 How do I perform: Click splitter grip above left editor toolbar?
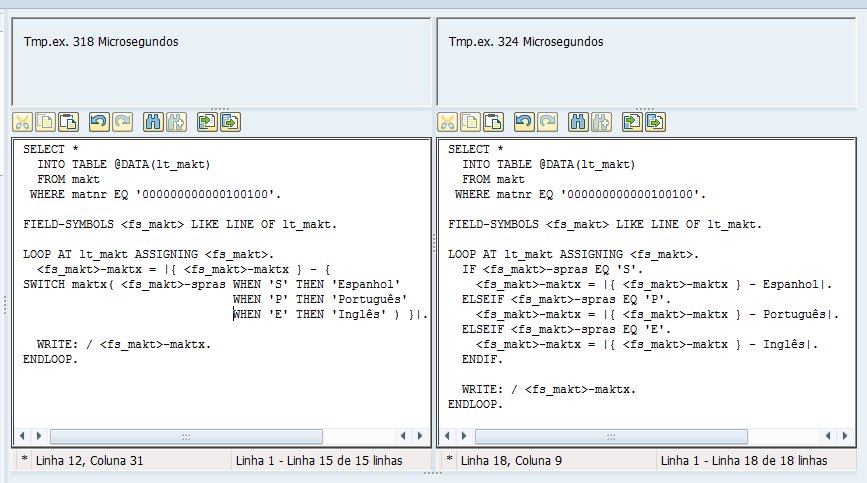(220, 109)
